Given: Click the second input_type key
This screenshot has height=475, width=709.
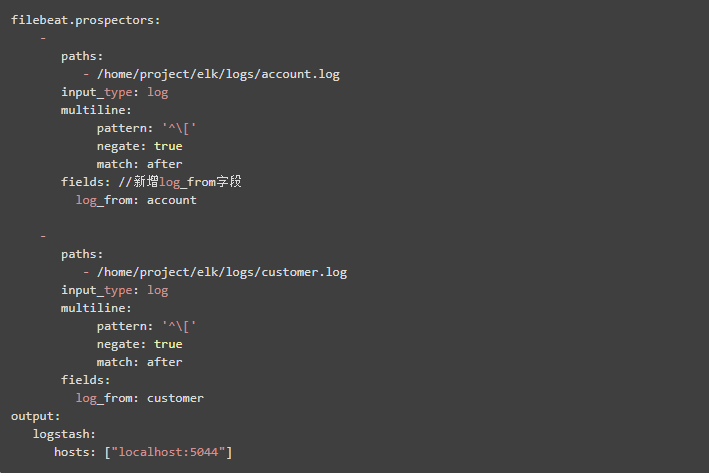Looking at the screenshot, I should point(99,290).
